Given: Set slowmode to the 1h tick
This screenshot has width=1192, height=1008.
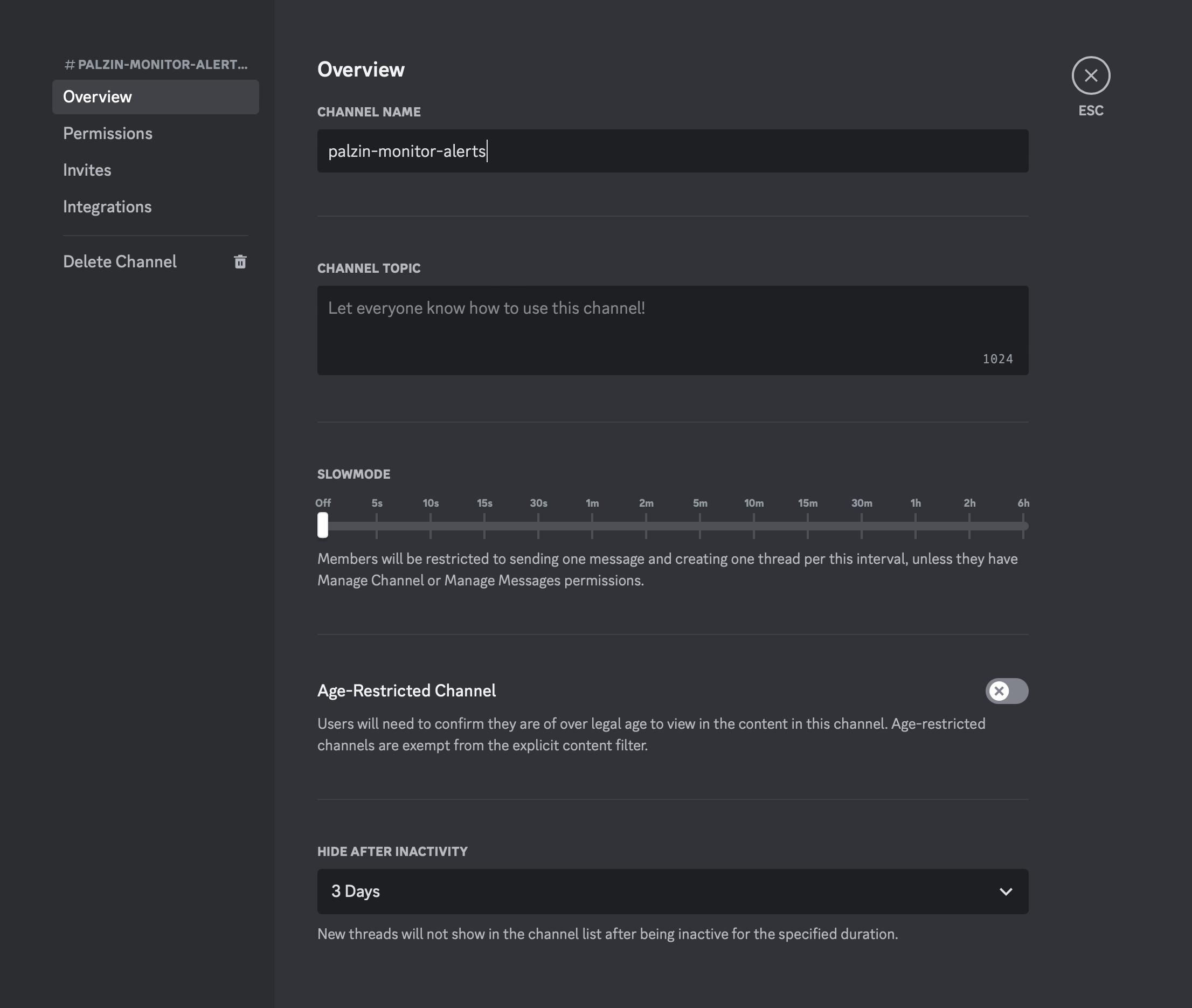Looking at the screenshot, I should 916,526.
